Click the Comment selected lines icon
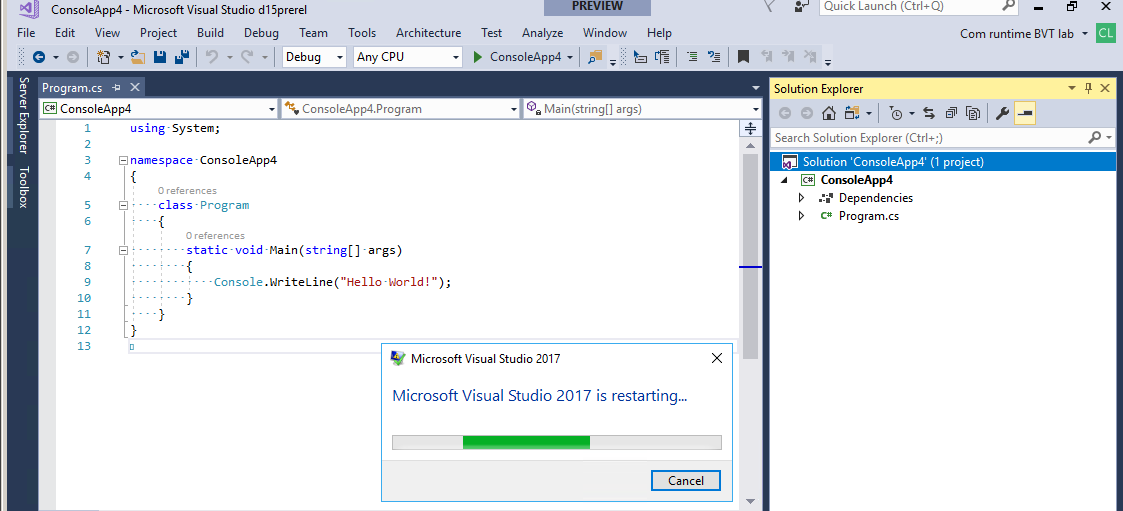The width and height of the screenshot is (1123, 511). pyautogui.click(x=692, y=57)
